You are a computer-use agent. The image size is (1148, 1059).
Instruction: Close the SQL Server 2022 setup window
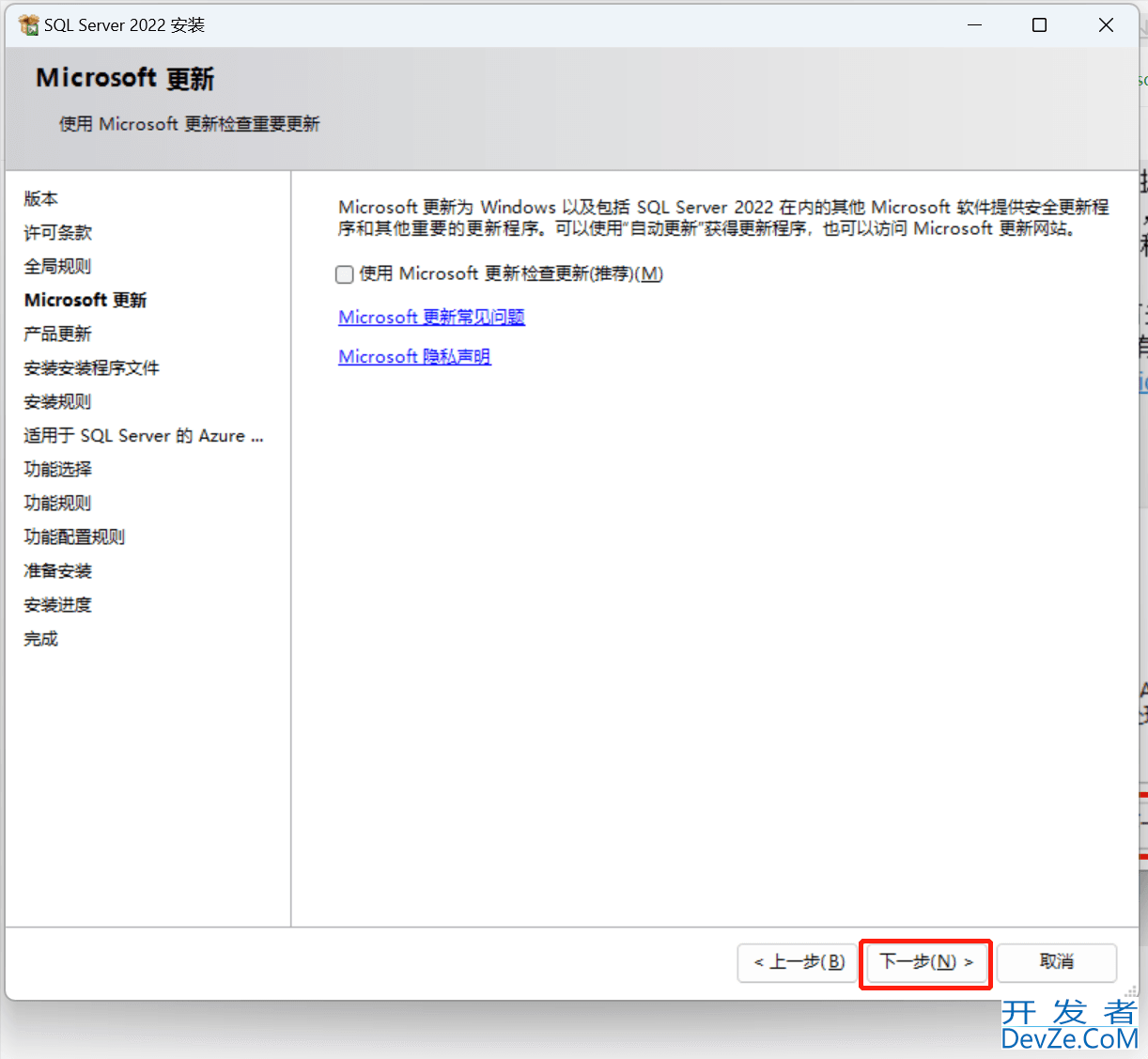pyautogui.click(x=1106, y=24)
